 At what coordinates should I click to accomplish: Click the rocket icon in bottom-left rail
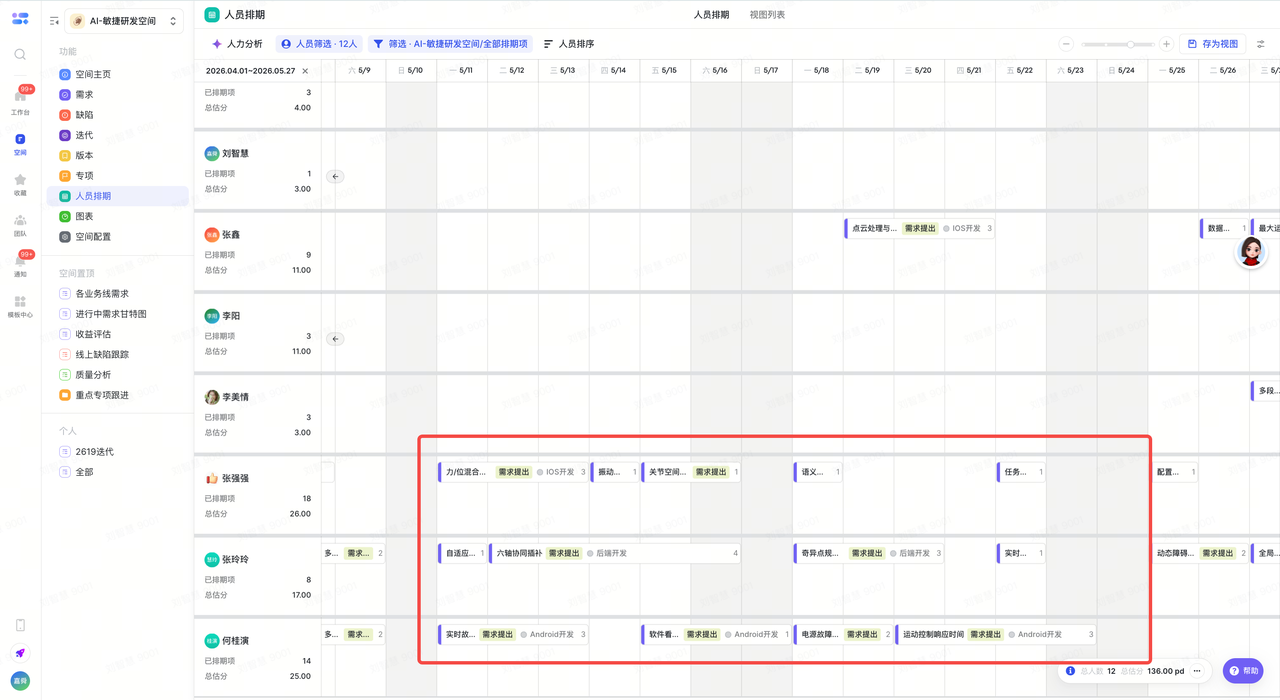click(20, 653)
